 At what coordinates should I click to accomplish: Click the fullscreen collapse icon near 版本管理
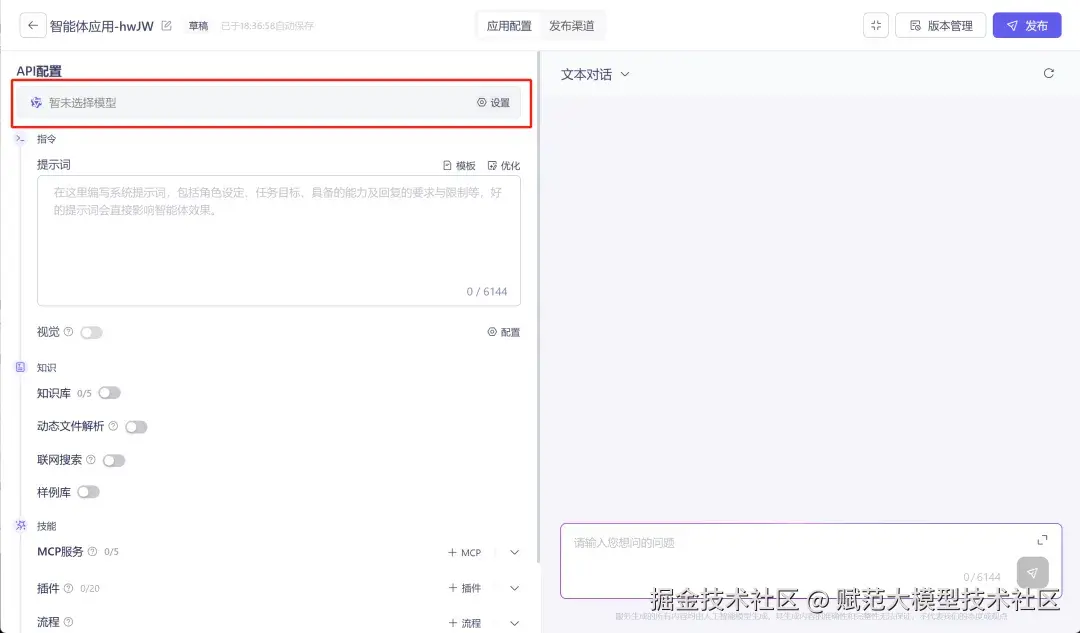tap(875, 25)
